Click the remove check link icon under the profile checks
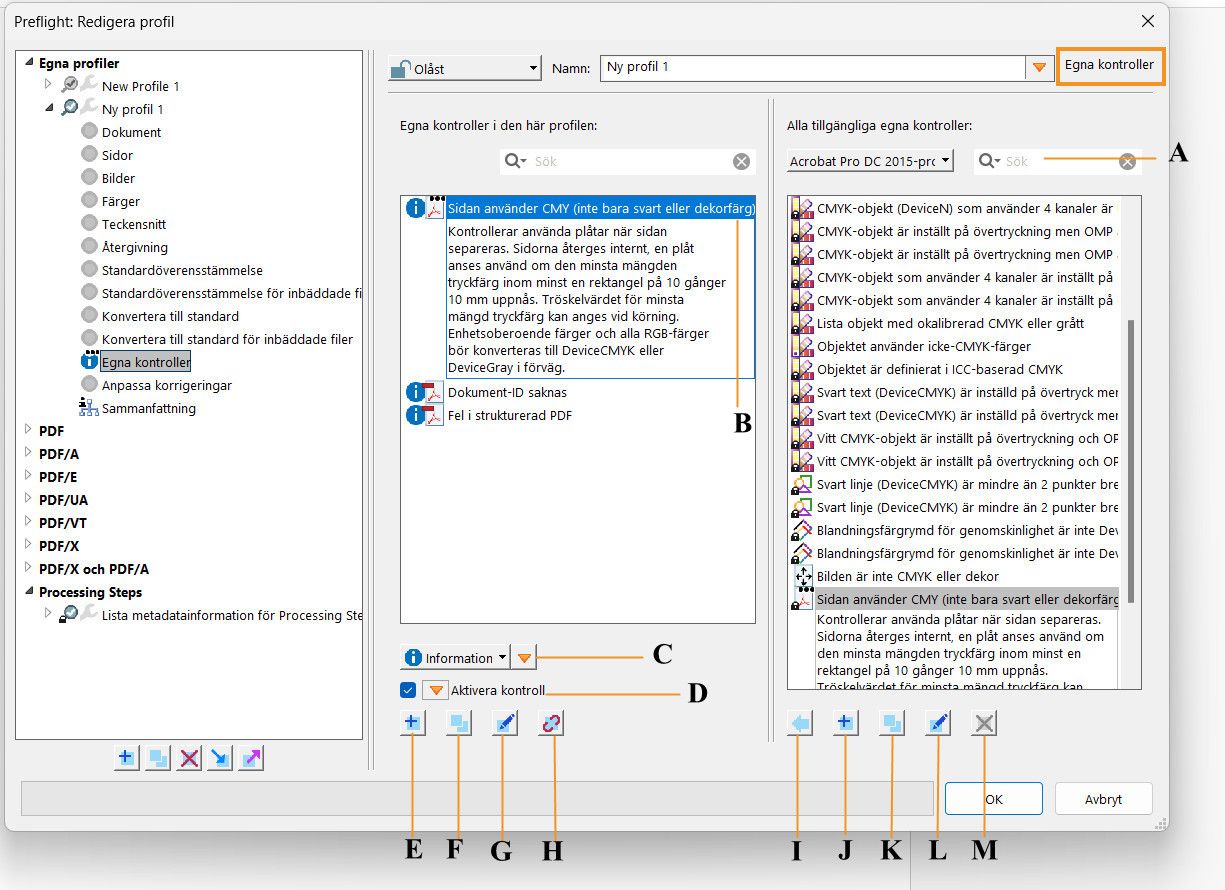The width and height of the screenshot is (1225, 890). coord(550,723)
